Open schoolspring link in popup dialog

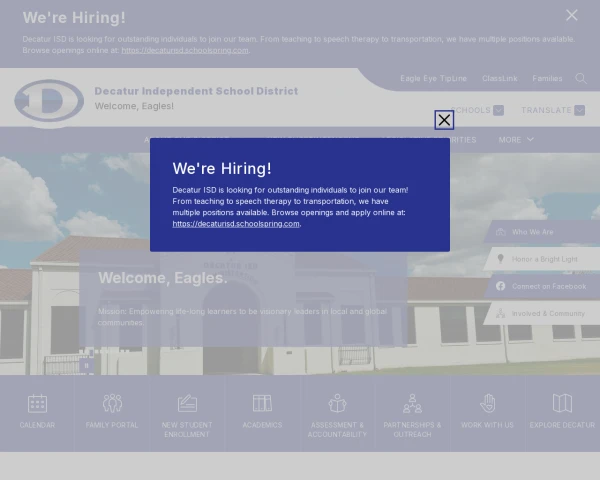[x=236, y=224]
